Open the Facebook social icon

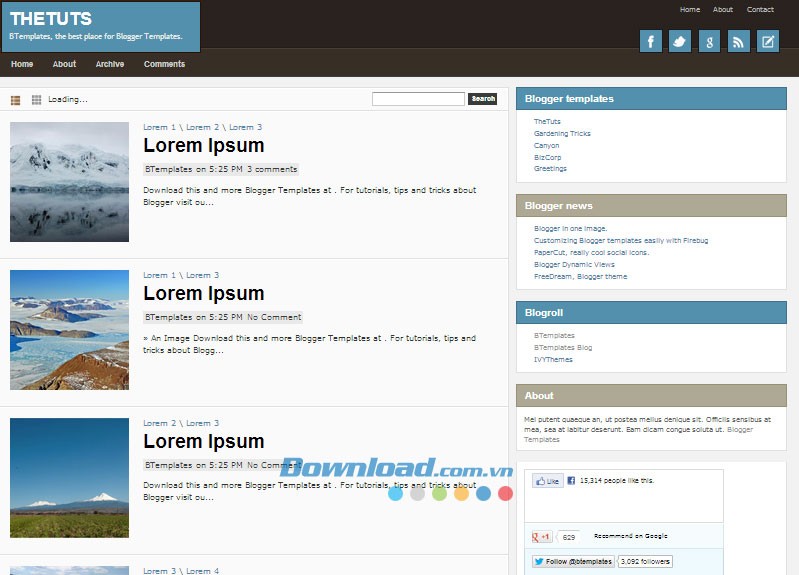tap(651, 41)
